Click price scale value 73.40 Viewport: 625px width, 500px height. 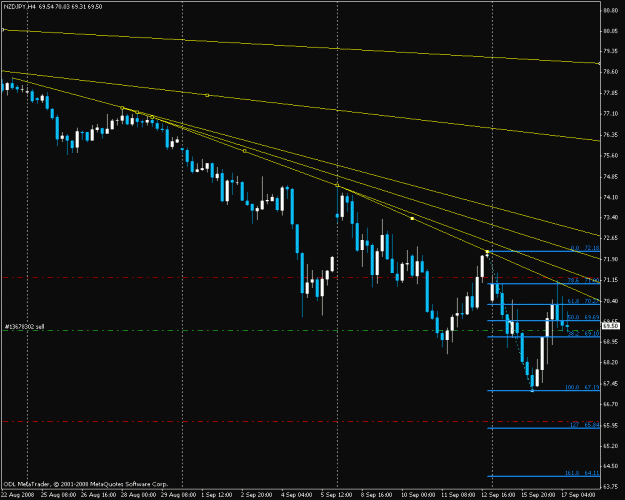coord(611,217)
